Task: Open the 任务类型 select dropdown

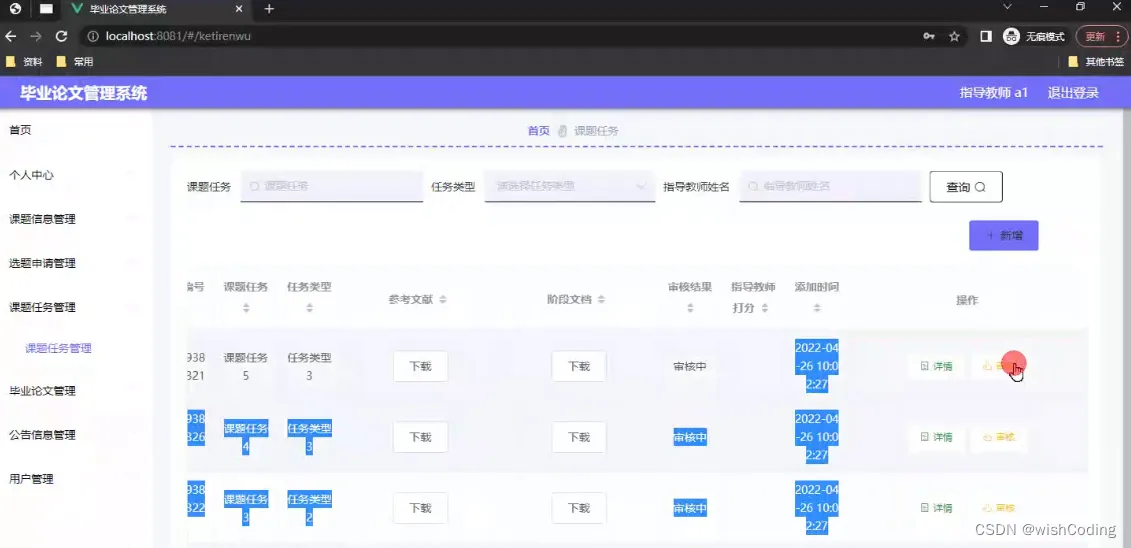Action: click(570, 186)
